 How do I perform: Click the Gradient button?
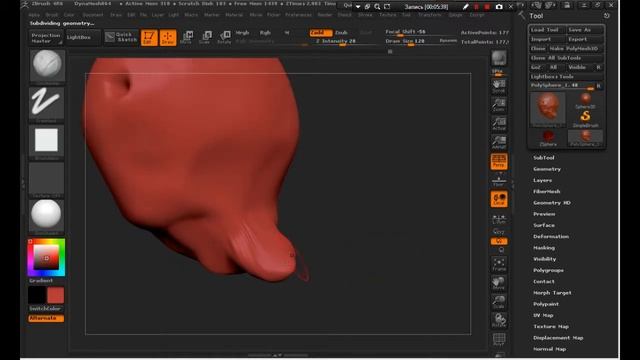(x=41, y=281)
